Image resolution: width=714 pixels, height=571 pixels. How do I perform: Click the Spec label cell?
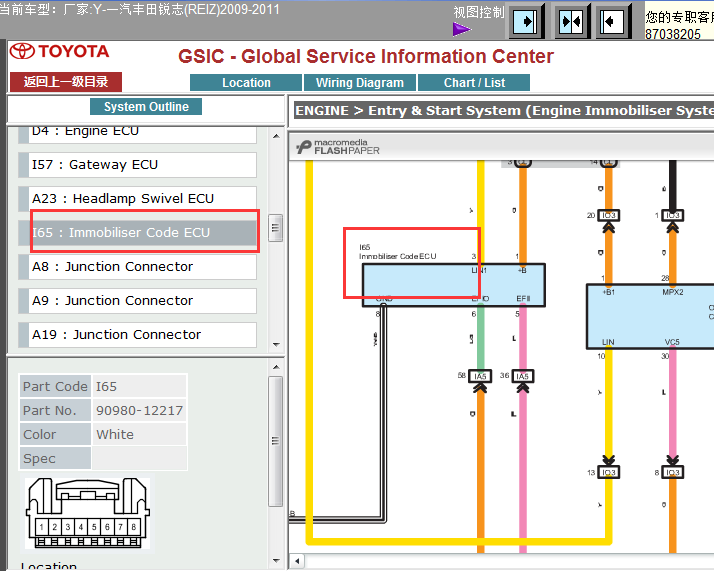55,458
